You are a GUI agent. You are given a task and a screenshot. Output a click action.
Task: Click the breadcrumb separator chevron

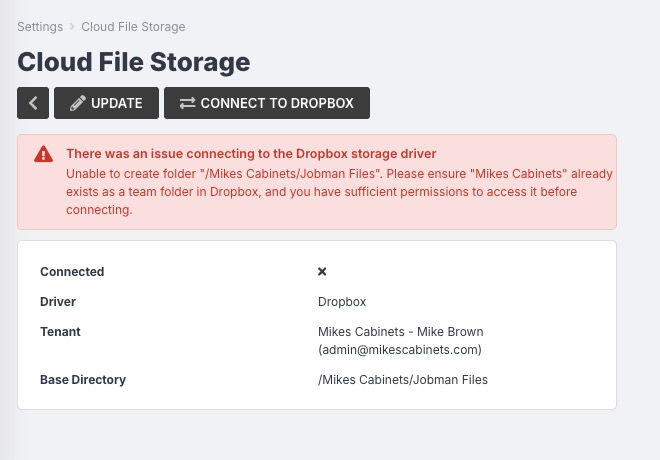(72, 27)
